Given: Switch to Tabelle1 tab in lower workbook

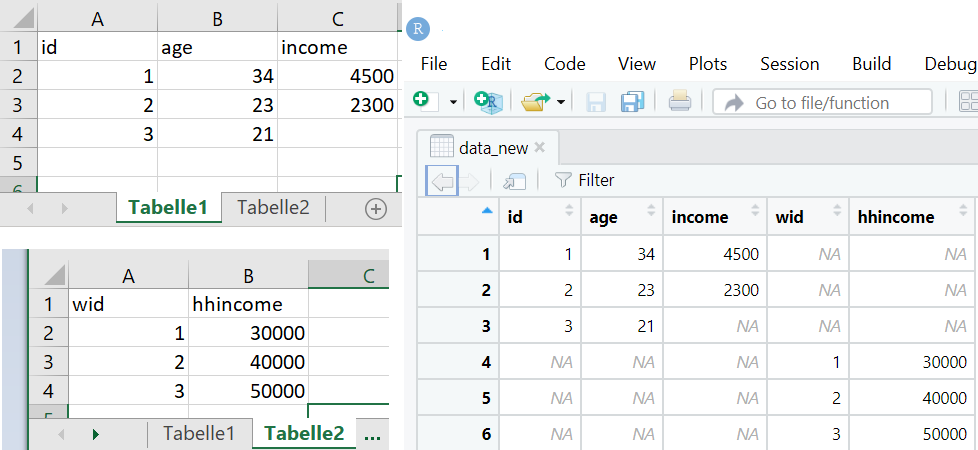Looking at the screenshot, I should click(198, 434).
